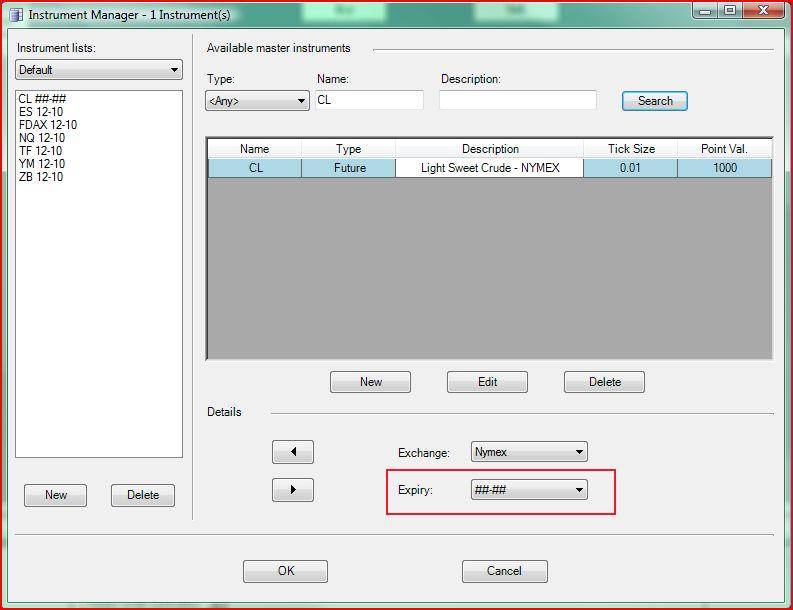Click the Description column header
793x610 pixels.
pyautogui.click(x=490, y=149)
